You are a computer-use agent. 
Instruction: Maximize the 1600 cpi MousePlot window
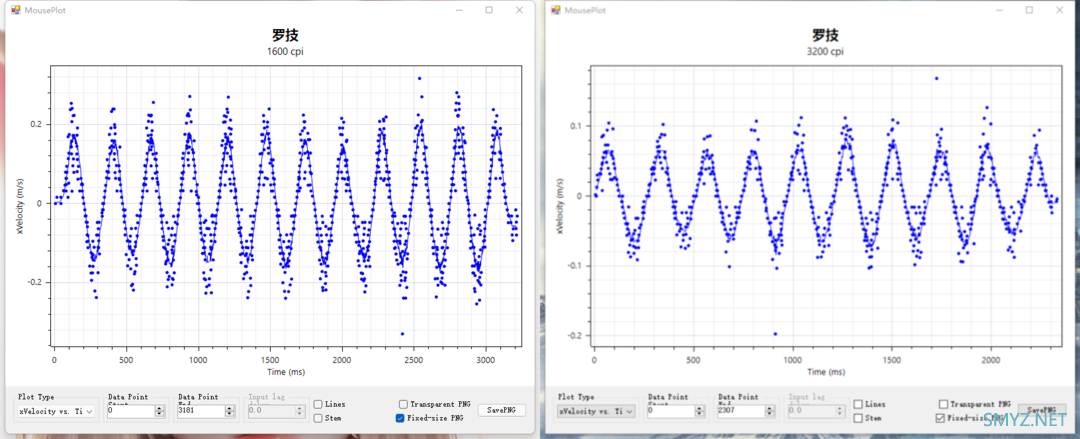pos(489,10)
